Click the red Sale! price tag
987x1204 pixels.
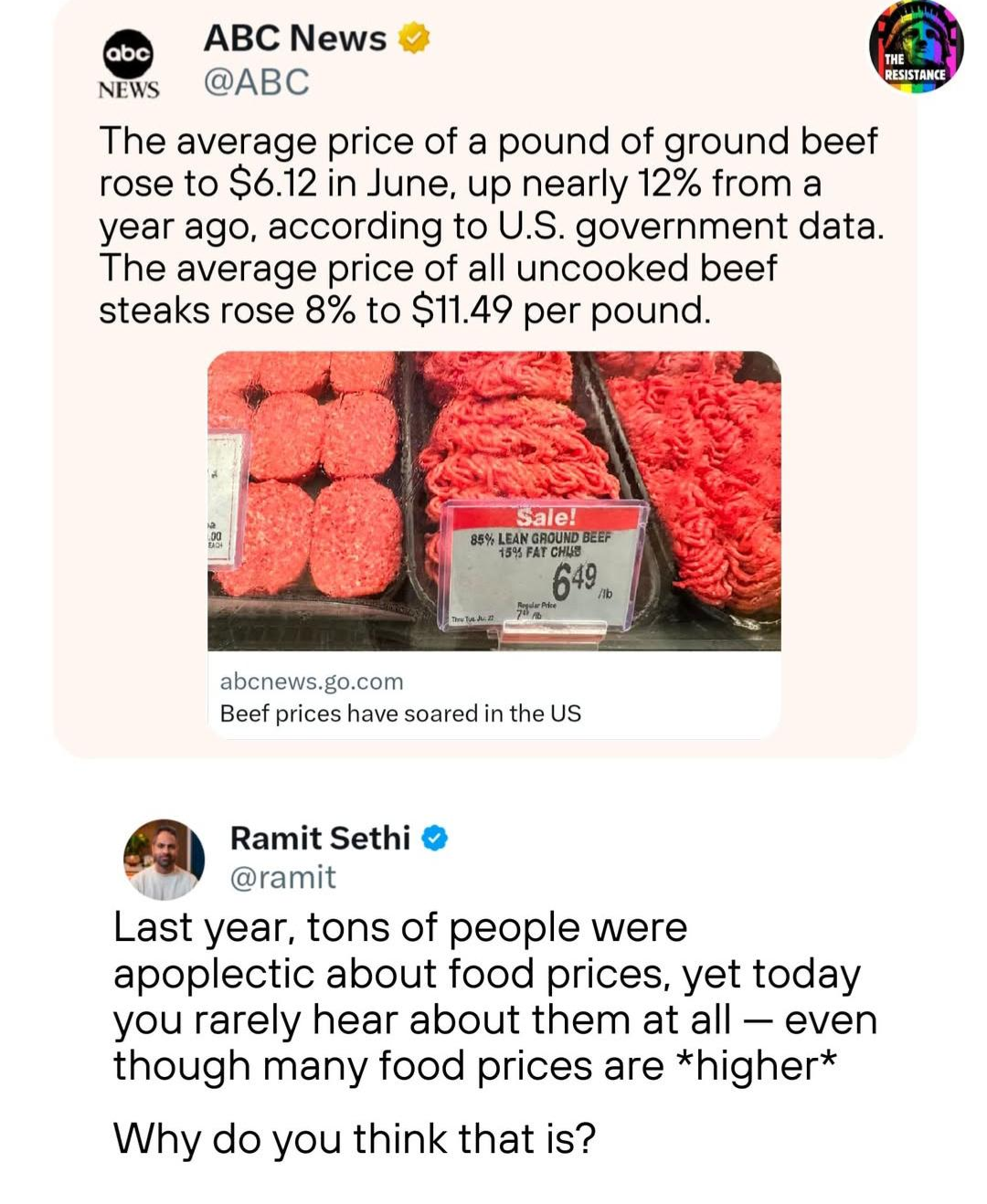547,517
